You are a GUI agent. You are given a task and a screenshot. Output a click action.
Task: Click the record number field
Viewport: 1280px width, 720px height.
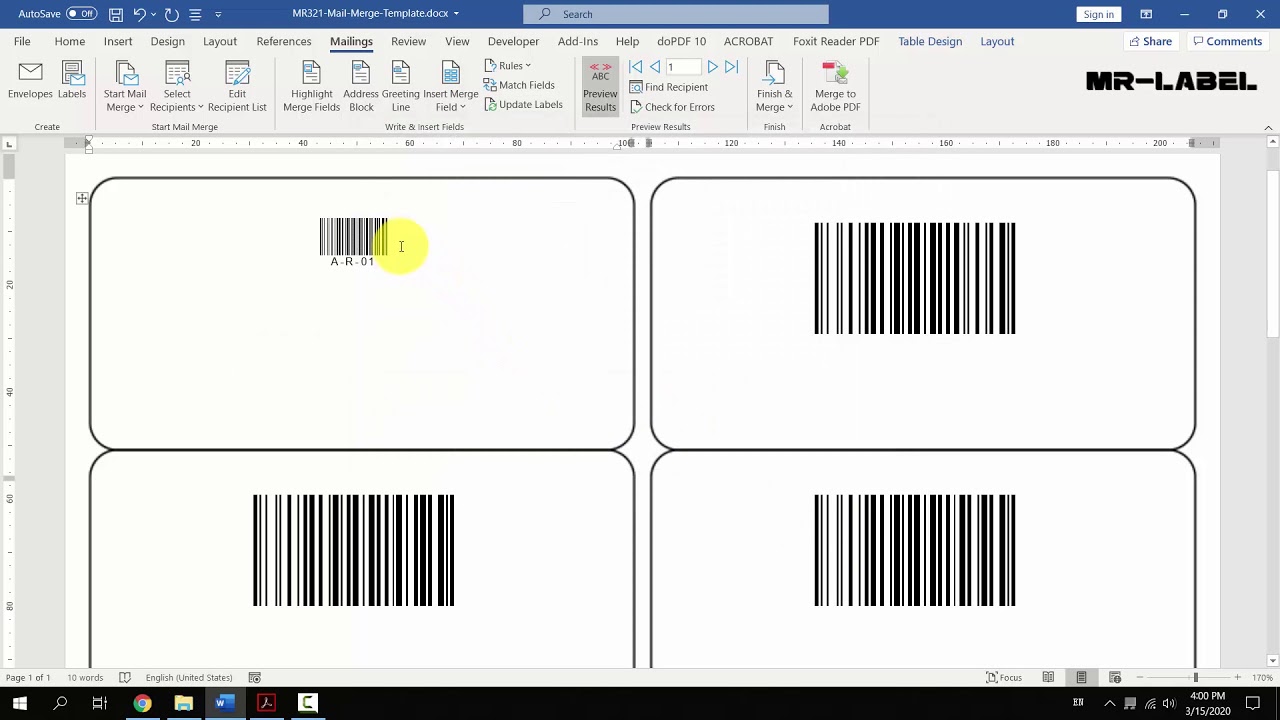(683, 67)
